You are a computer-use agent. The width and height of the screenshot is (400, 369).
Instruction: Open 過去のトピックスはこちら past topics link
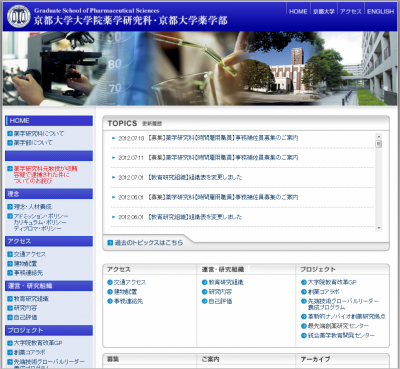point(149,243)
